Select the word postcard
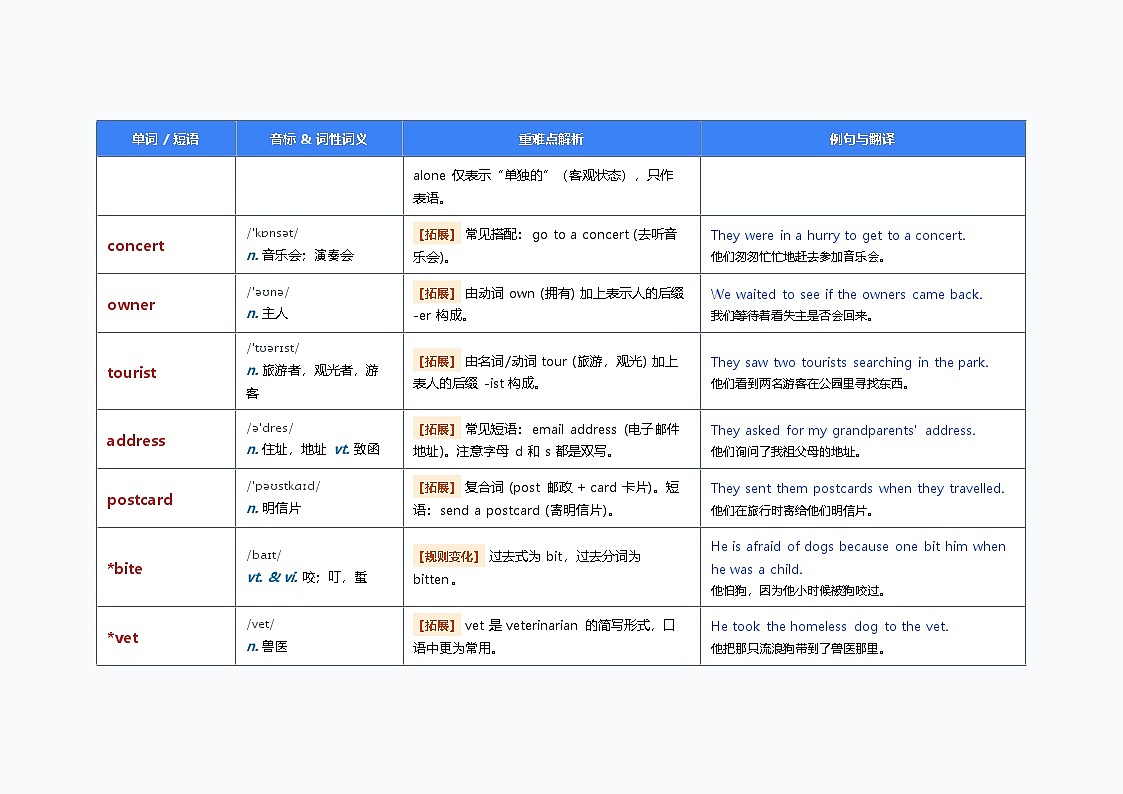This screenshot has height=794, width=1123. point(140,500)
